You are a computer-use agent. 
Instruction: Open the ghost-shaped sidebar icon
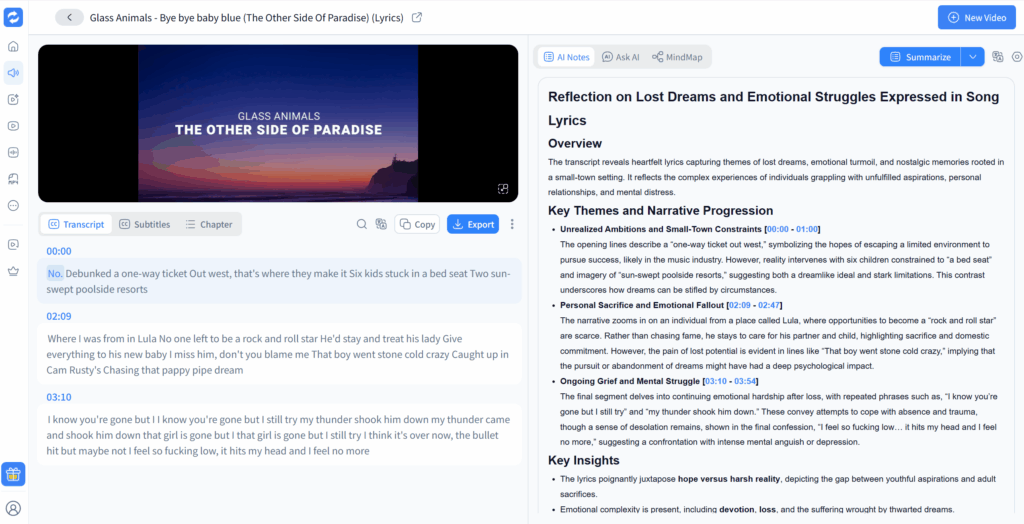click(13, 178)
